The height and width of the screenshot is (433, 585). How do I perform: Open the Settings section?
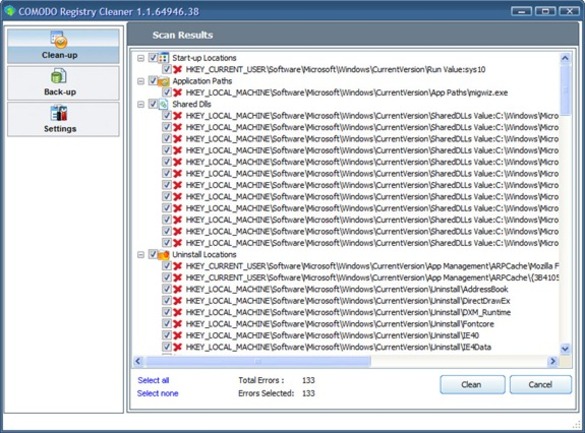(63, 119)
